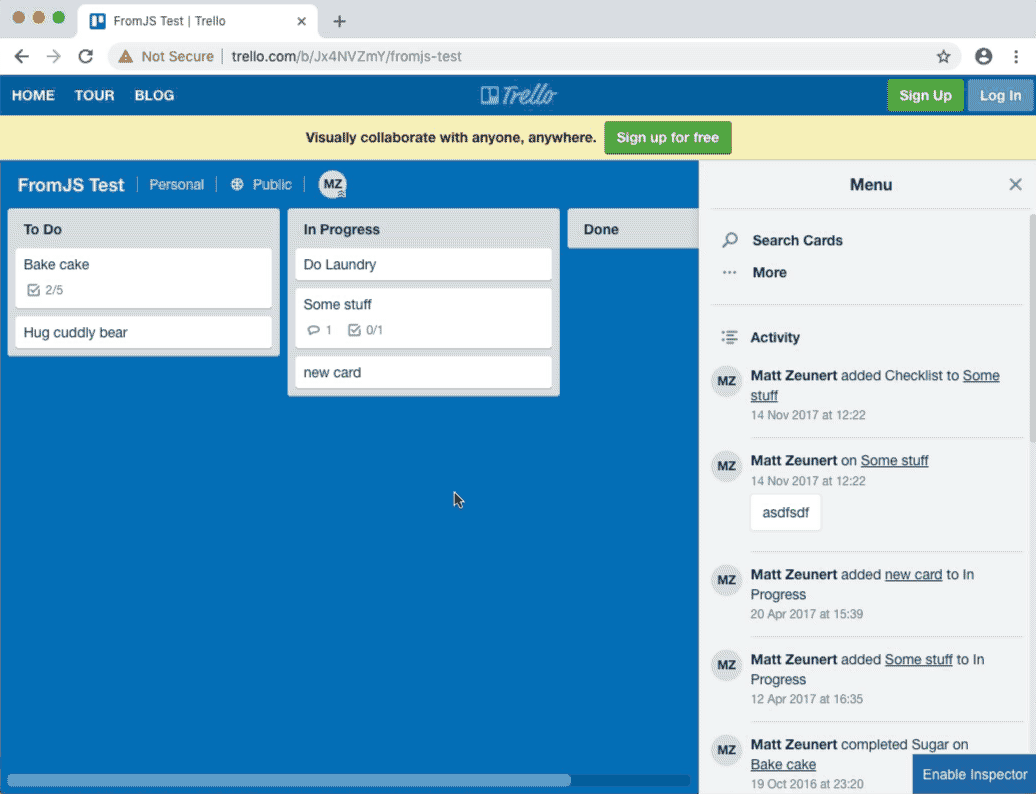
Task: Open Some stuff link in added-to-In-Progress activity
Action: (918, 659)
